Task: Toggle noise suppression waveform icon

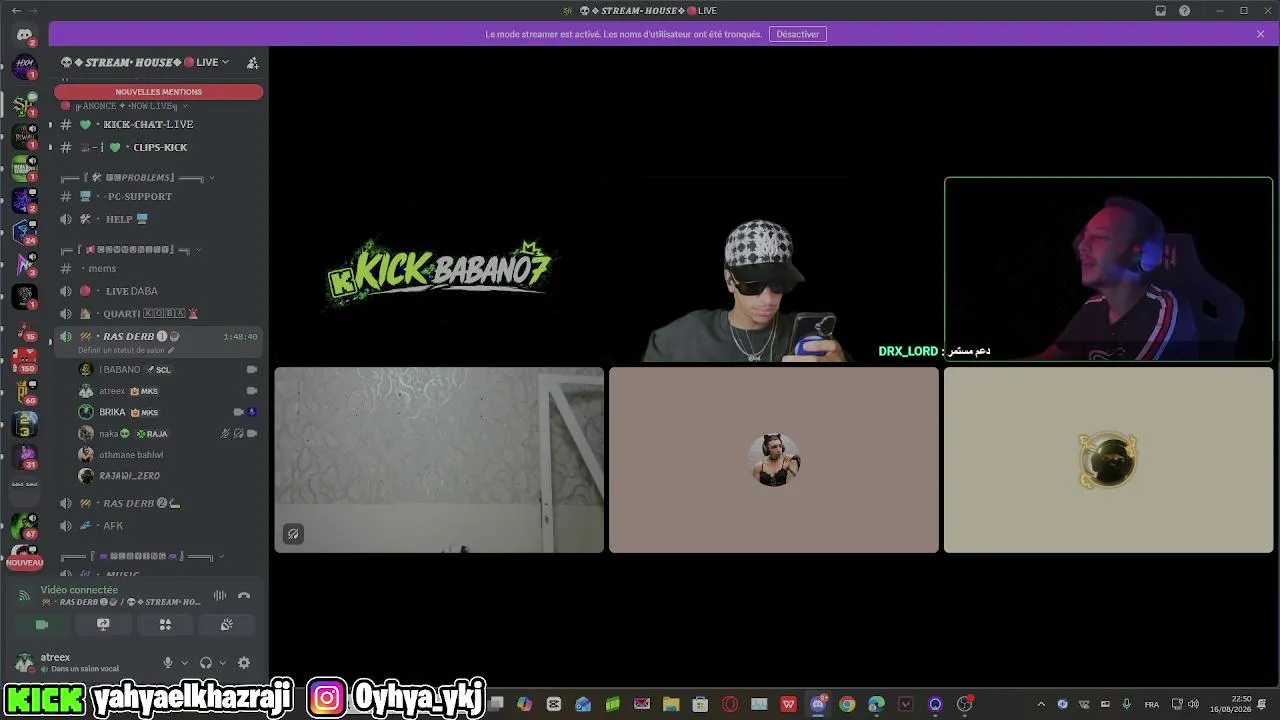Action: [220, 596]
